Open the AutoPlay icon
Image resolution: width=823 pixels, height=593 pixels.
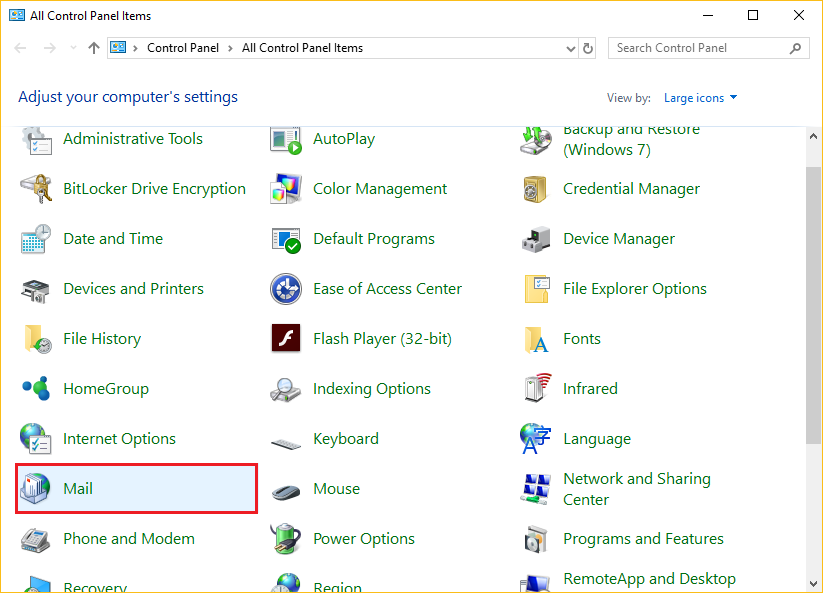286,141
